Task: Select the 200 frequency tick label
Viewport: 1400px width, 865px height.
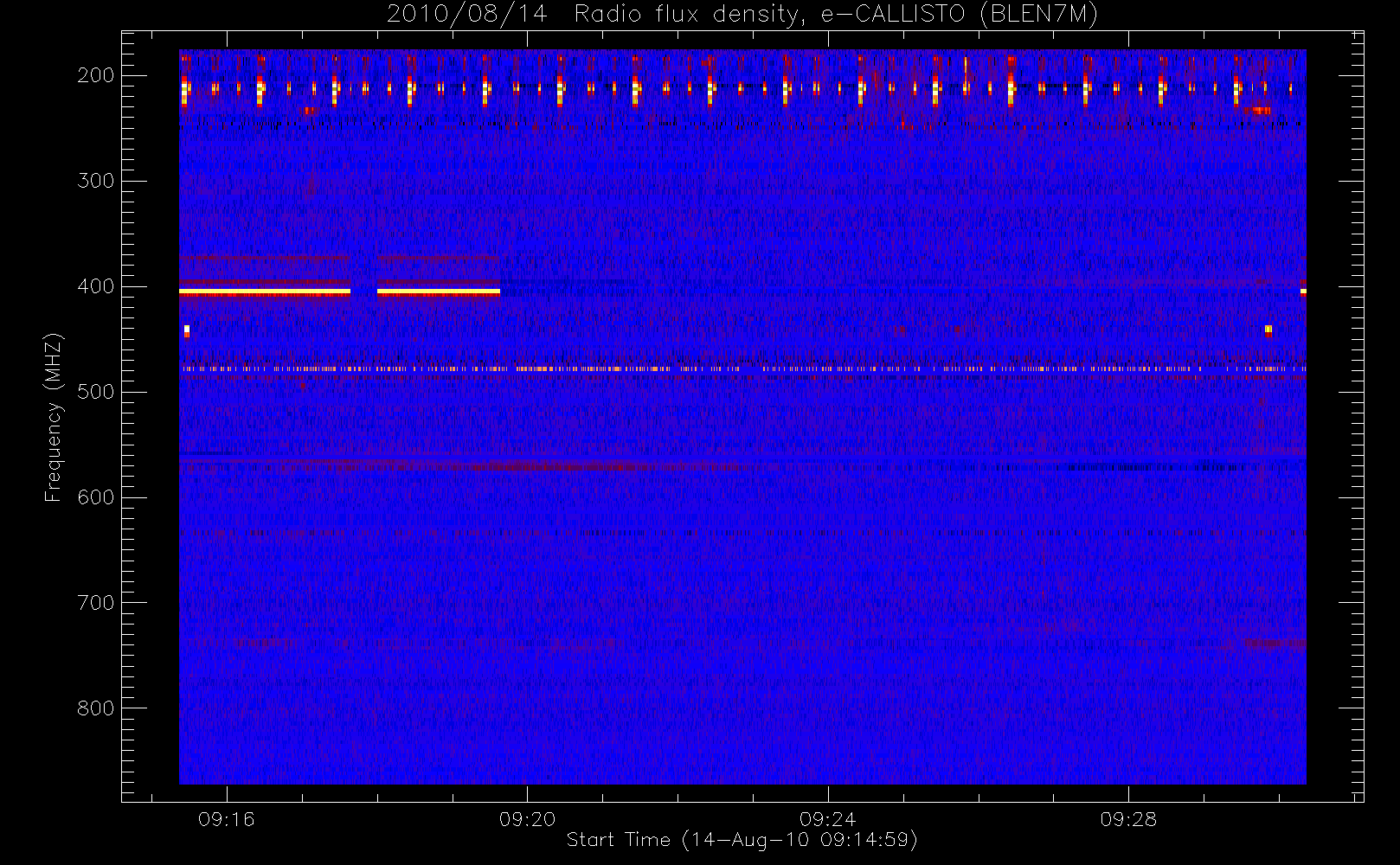Action: click(x=96, y=75)
